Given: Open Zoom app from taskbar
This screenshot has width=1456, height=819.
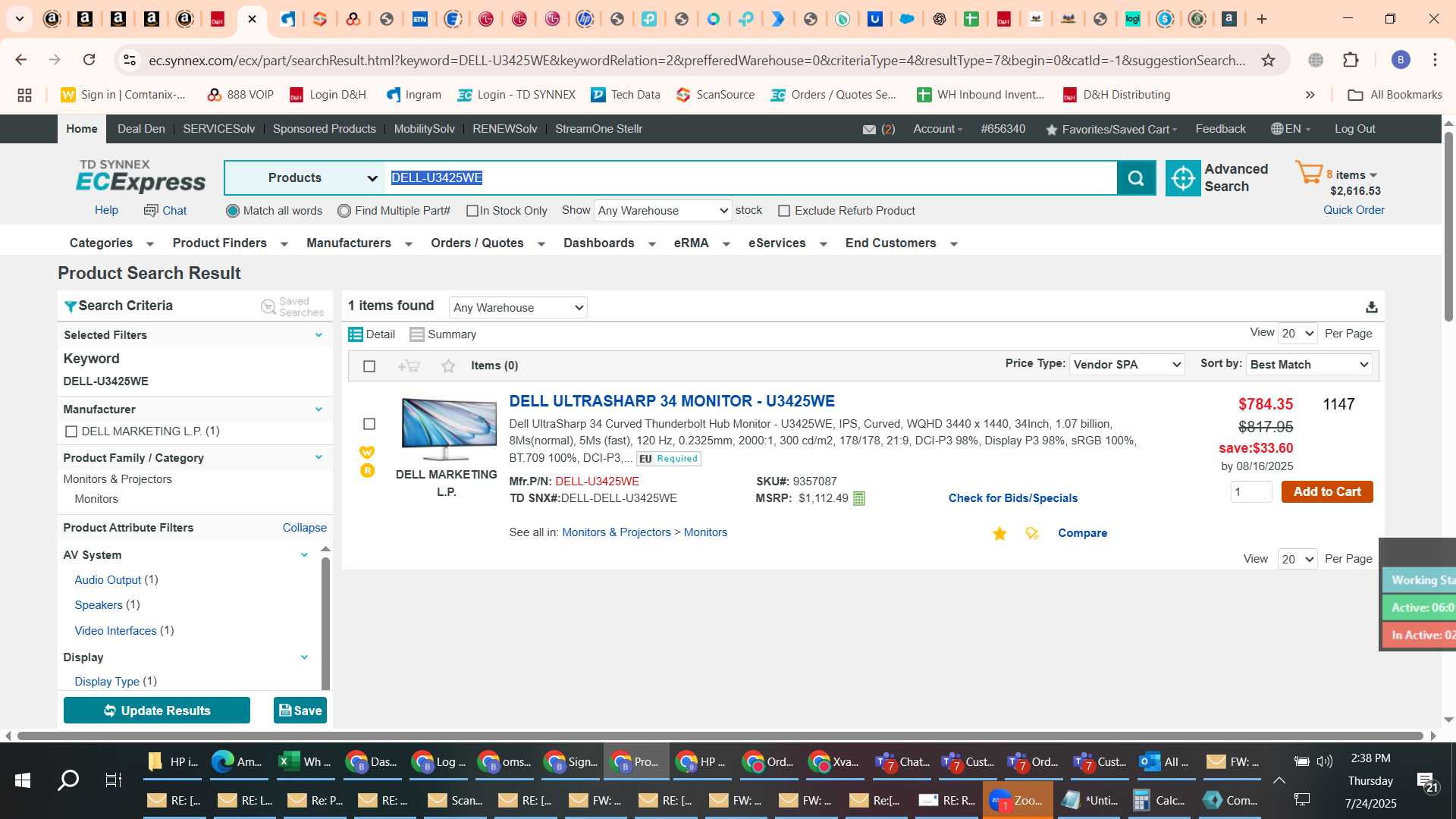Looking at the screenshot, I should pyautogui.click(x=1018, y=801).
